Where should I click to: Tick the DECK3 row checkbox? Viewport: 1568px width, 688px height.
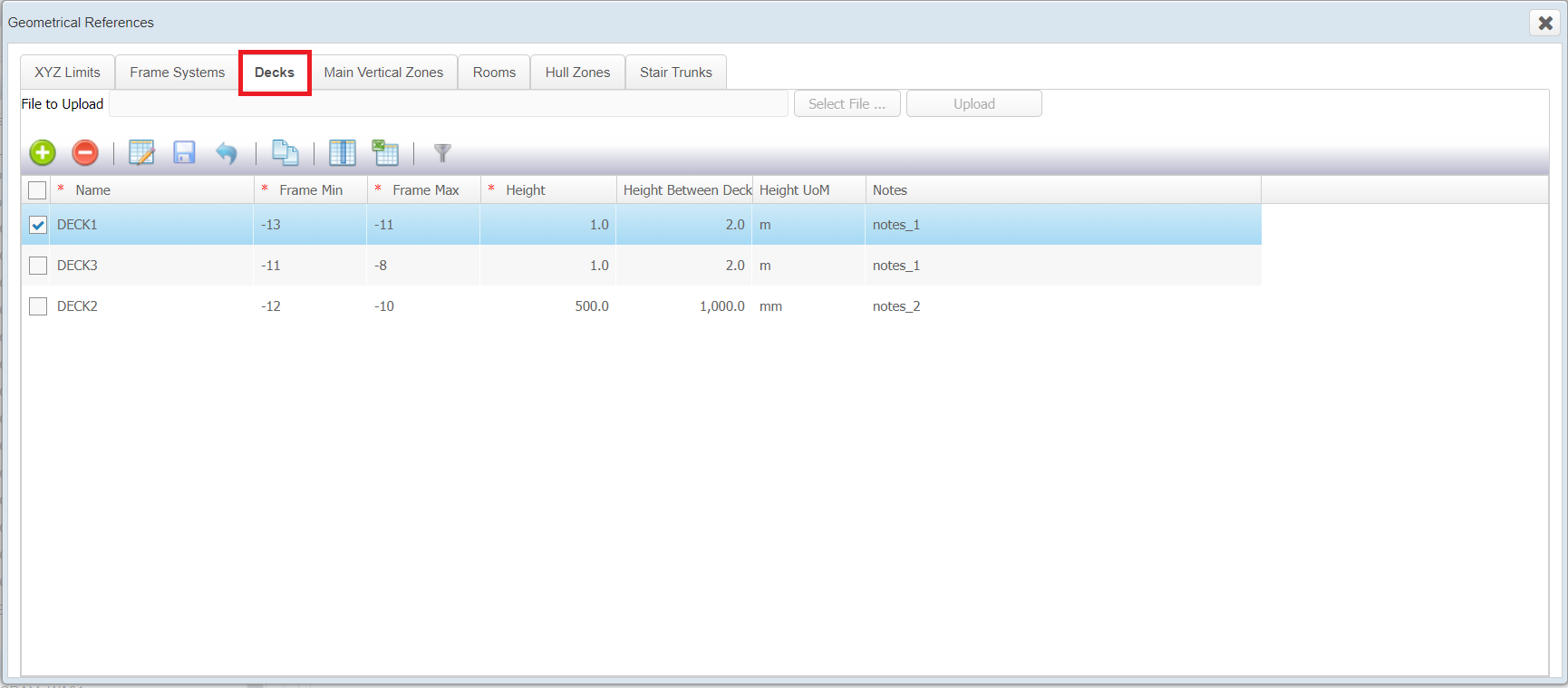pos(38,266)
